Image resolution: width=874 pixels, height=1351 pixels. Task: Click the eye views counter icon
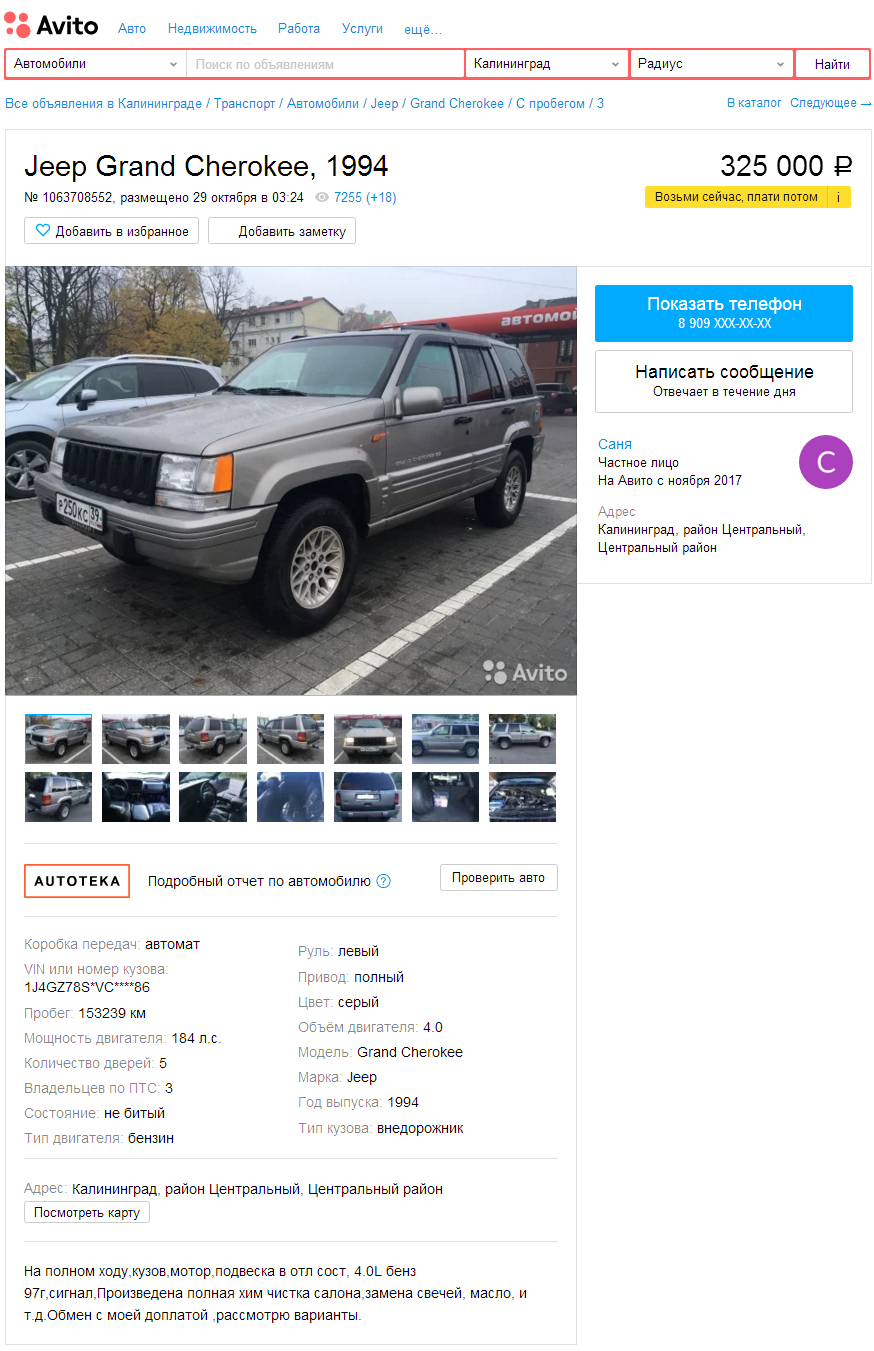(322, 198)
